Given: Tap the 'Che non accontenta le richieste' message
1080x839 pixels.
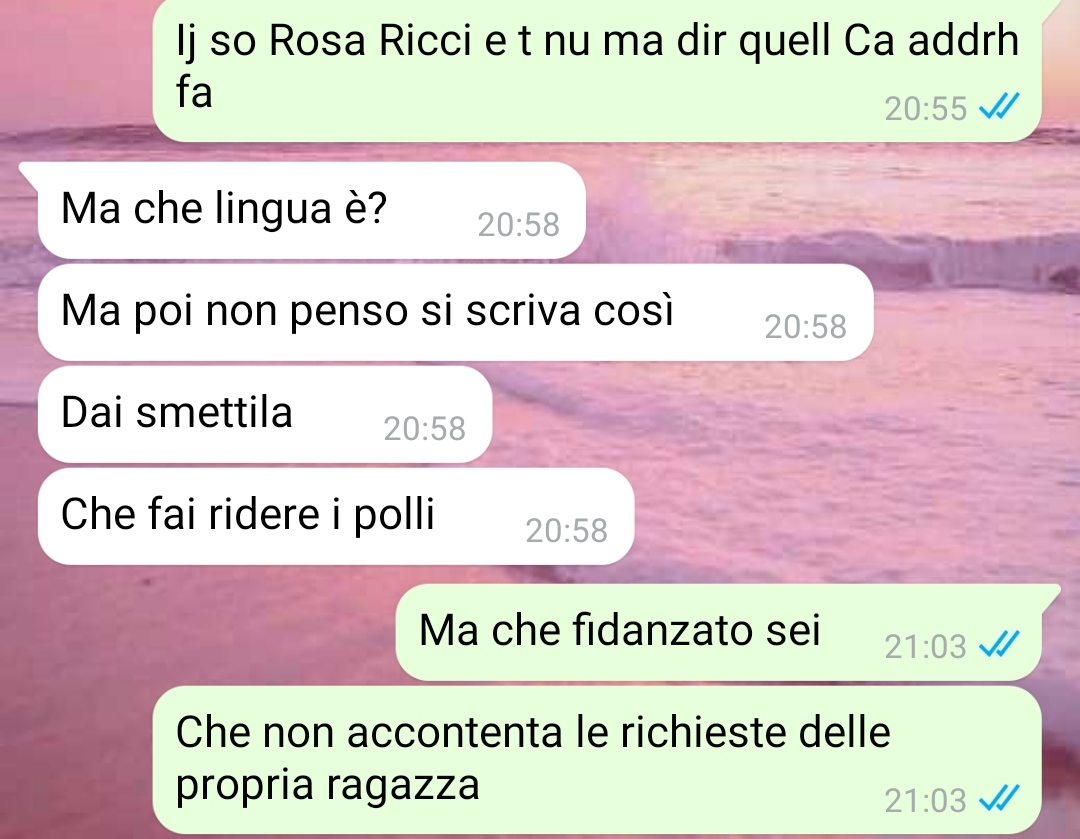Looking at the screenshot, I should pyautogui.click(x=596, y=759).
